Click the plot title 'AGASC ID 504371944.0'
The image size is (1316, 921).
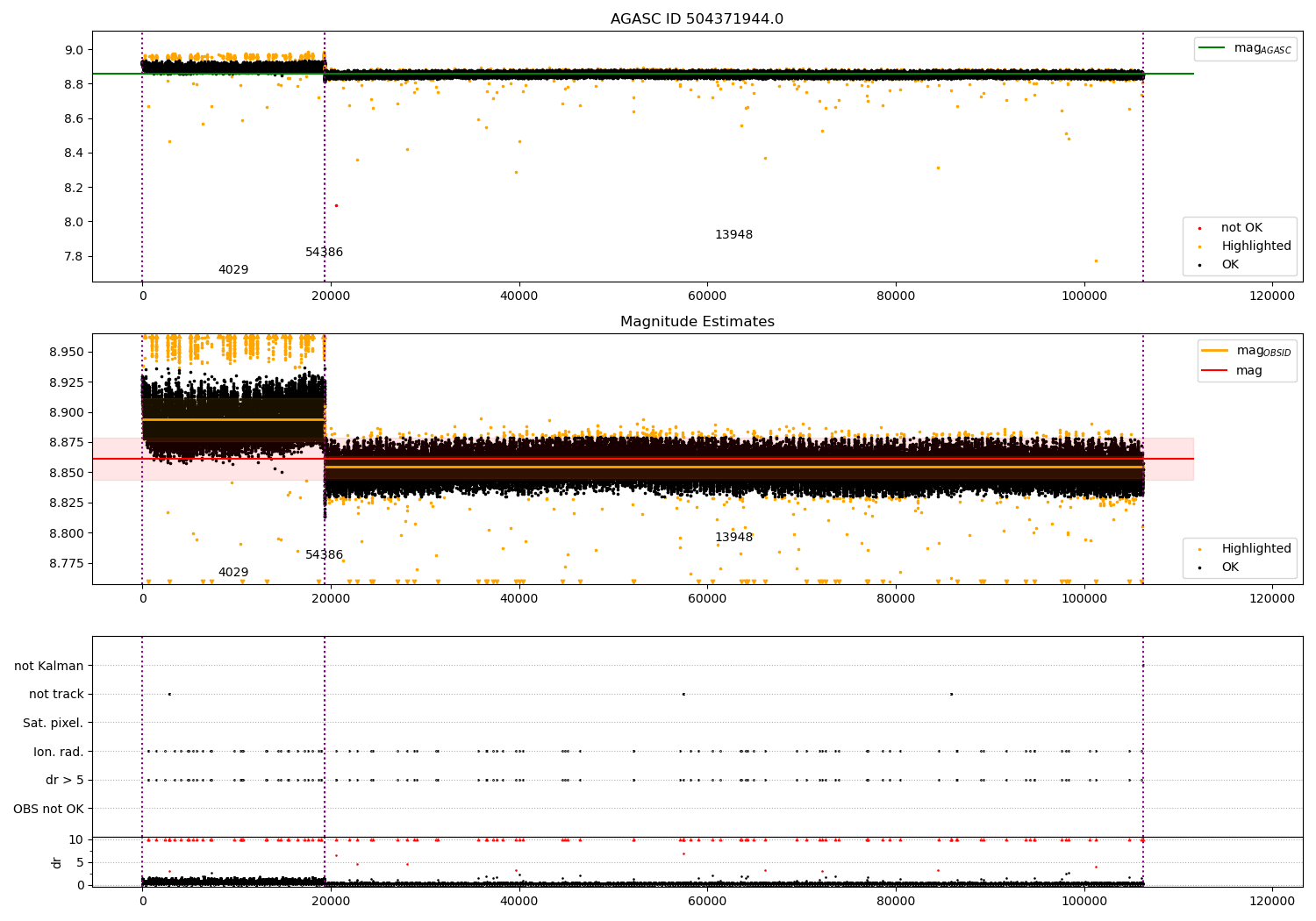pyautogui.click(x=697, y=19)
